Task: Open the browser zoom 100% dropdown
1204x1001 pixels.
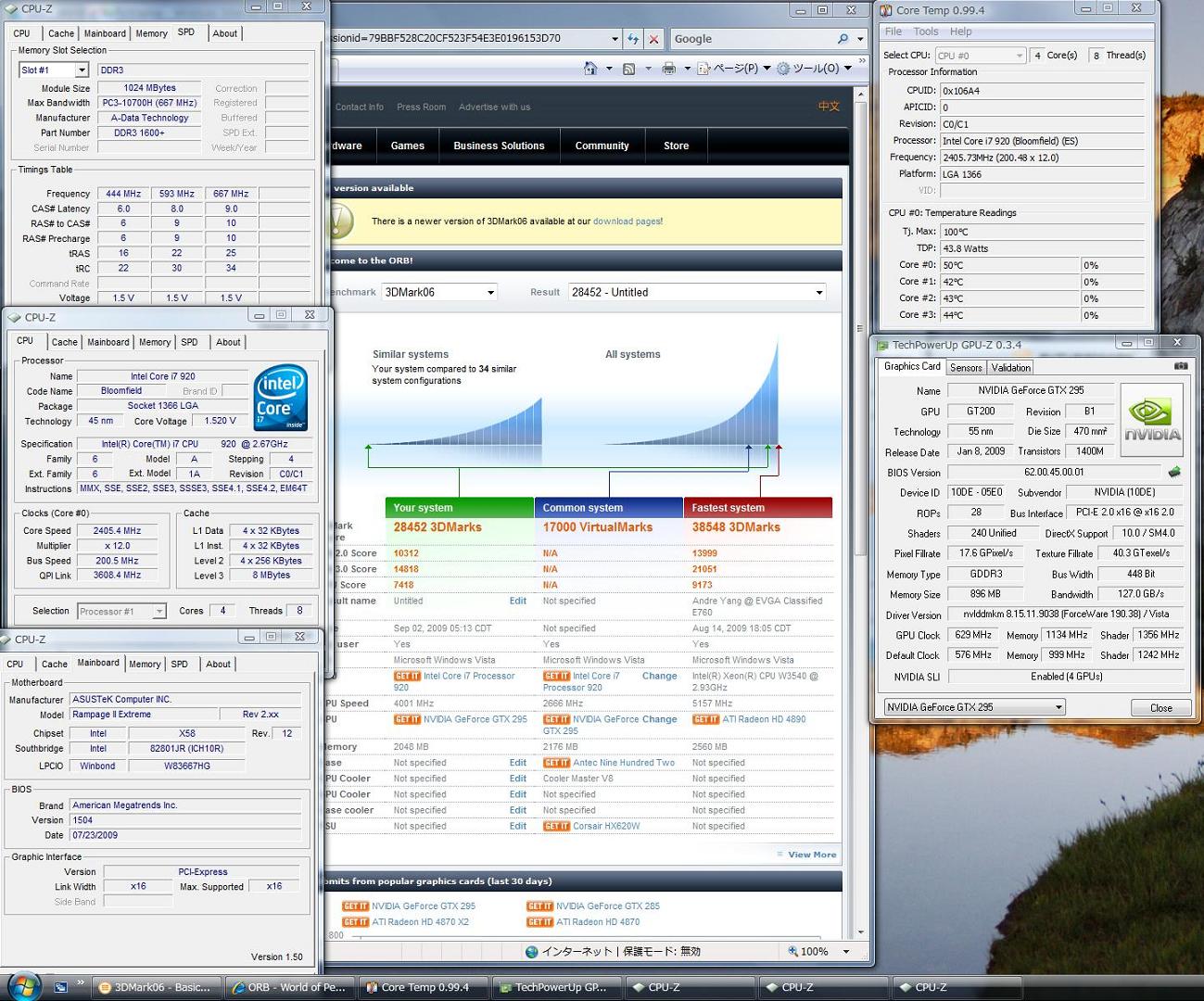Action: click(845, 951)
